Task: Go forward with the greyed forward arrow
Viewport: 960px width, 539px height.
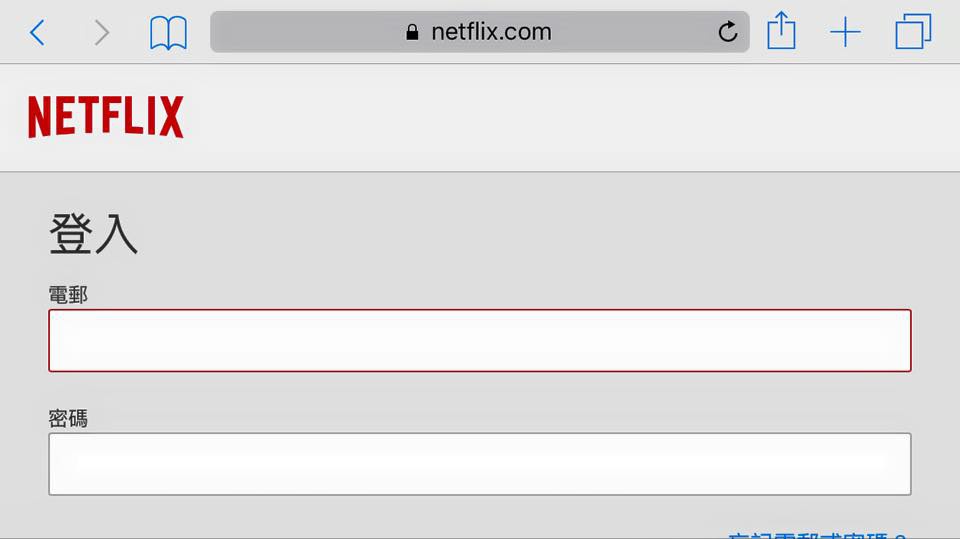Action: pos(102,32)
